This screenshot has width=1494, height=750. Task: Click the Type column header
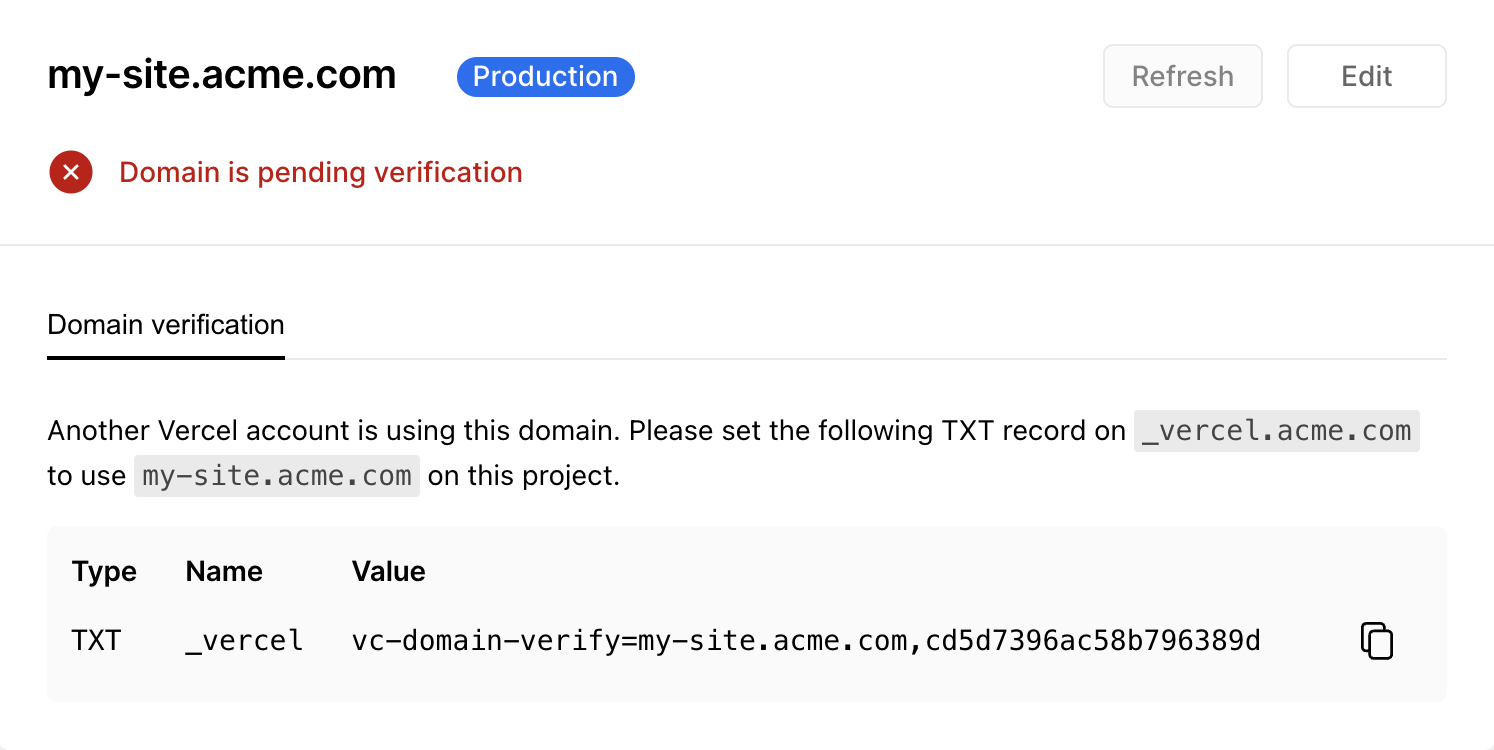[104, 571]
